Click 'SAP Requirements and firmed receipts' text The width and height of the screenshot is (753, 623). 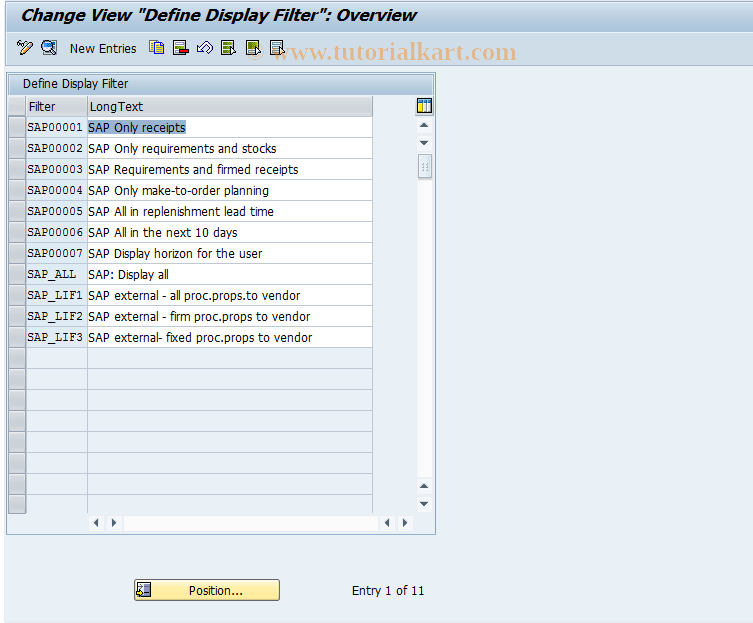pos(193,170)
